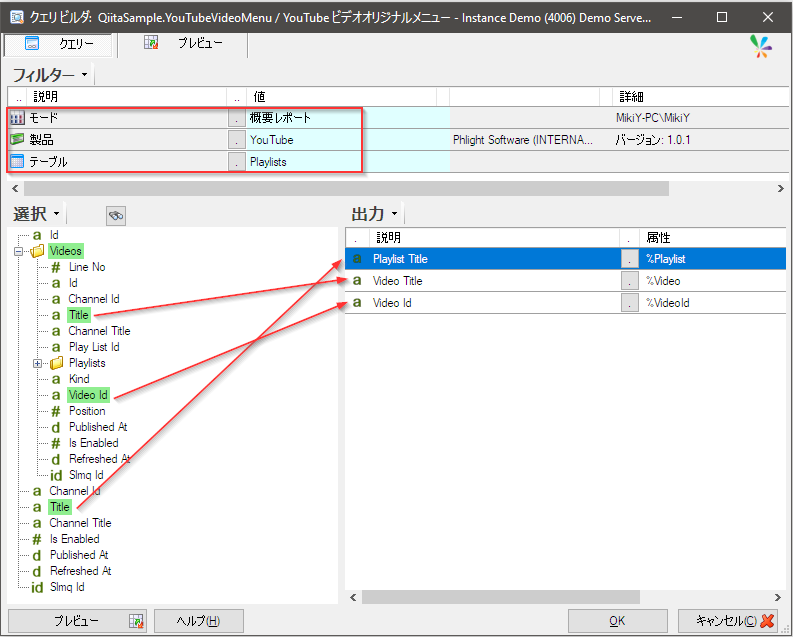The width and height of the screenshot is (793, 637).
Task: Click the モード filter row icon
Action: (x=17, y=118)
